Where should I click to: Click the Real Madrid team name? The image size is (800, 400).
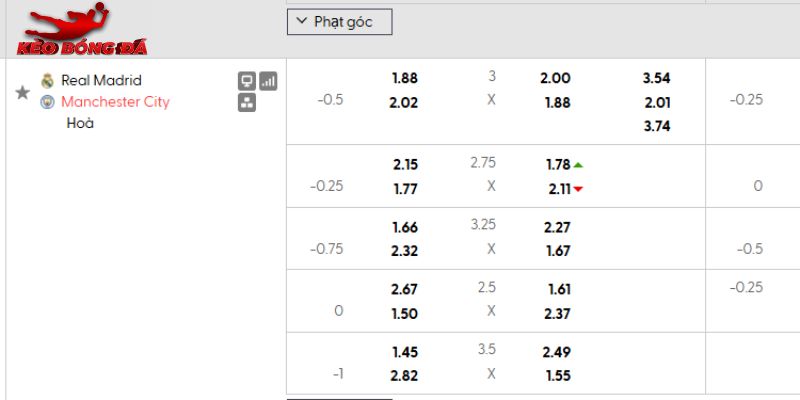[101, 80]
